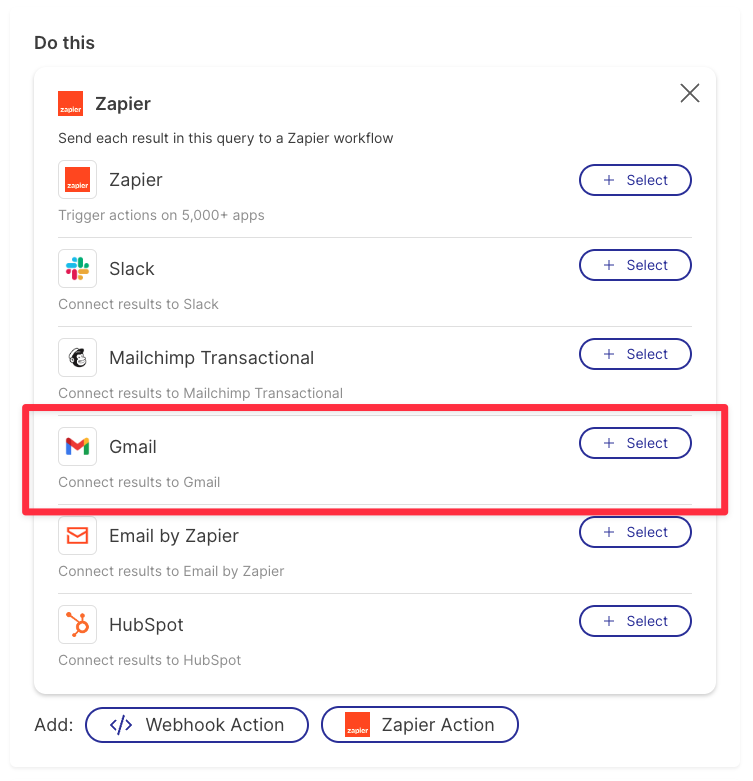Click the Mailchimp Transactional monkey icon
753x781 pixels.
(x=77, y=358)
